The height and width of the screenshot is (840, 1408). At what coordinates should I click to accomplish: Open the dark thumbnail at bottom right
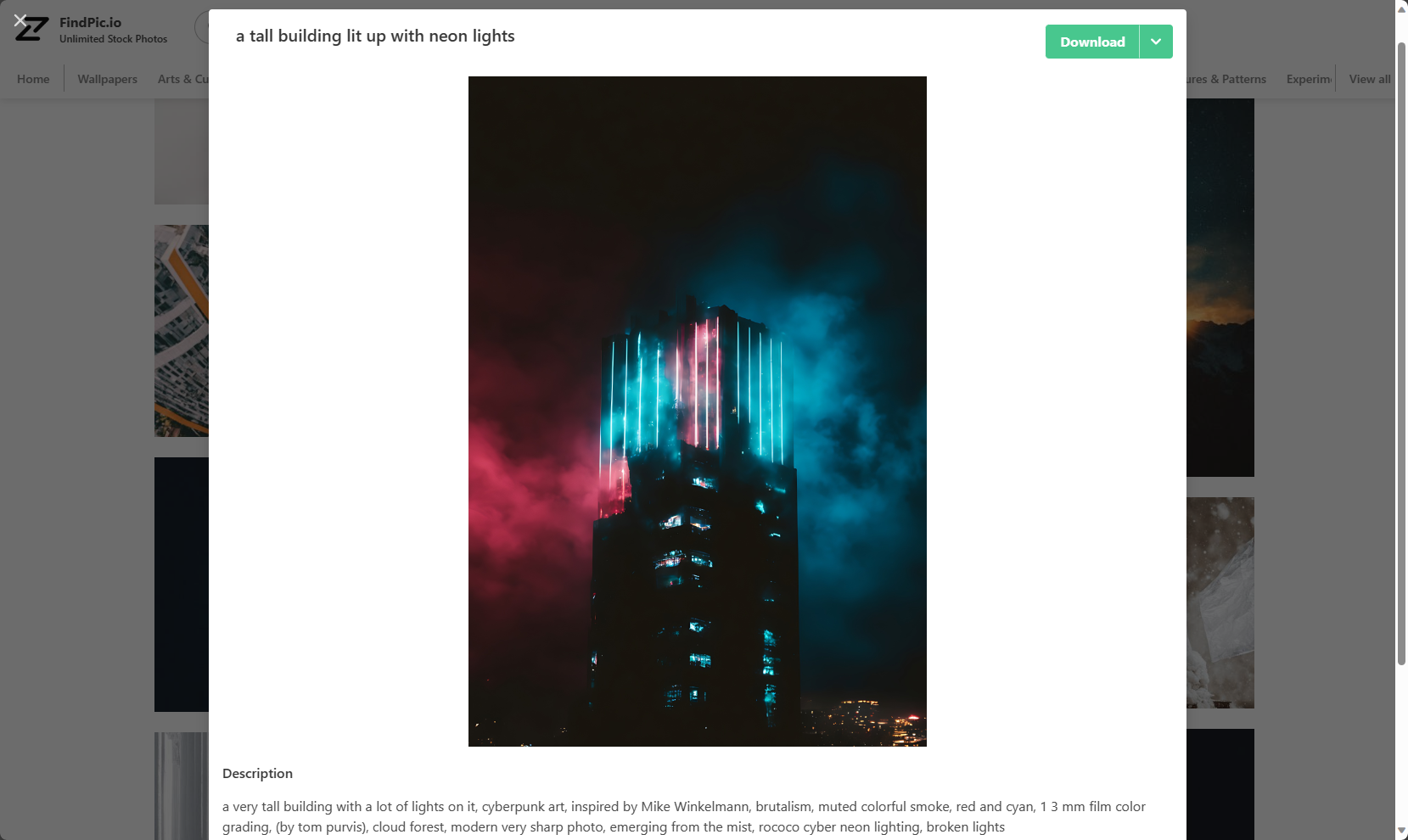(1220, 784)
